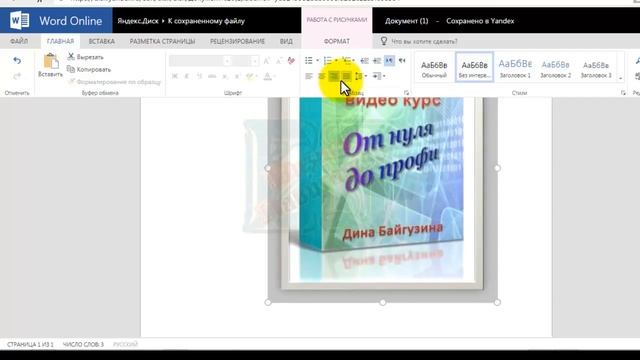The width and height of the screenshot is (640, 360).
Task: Open the bulleted list dropdown arrow
Action: click(317, 60)
